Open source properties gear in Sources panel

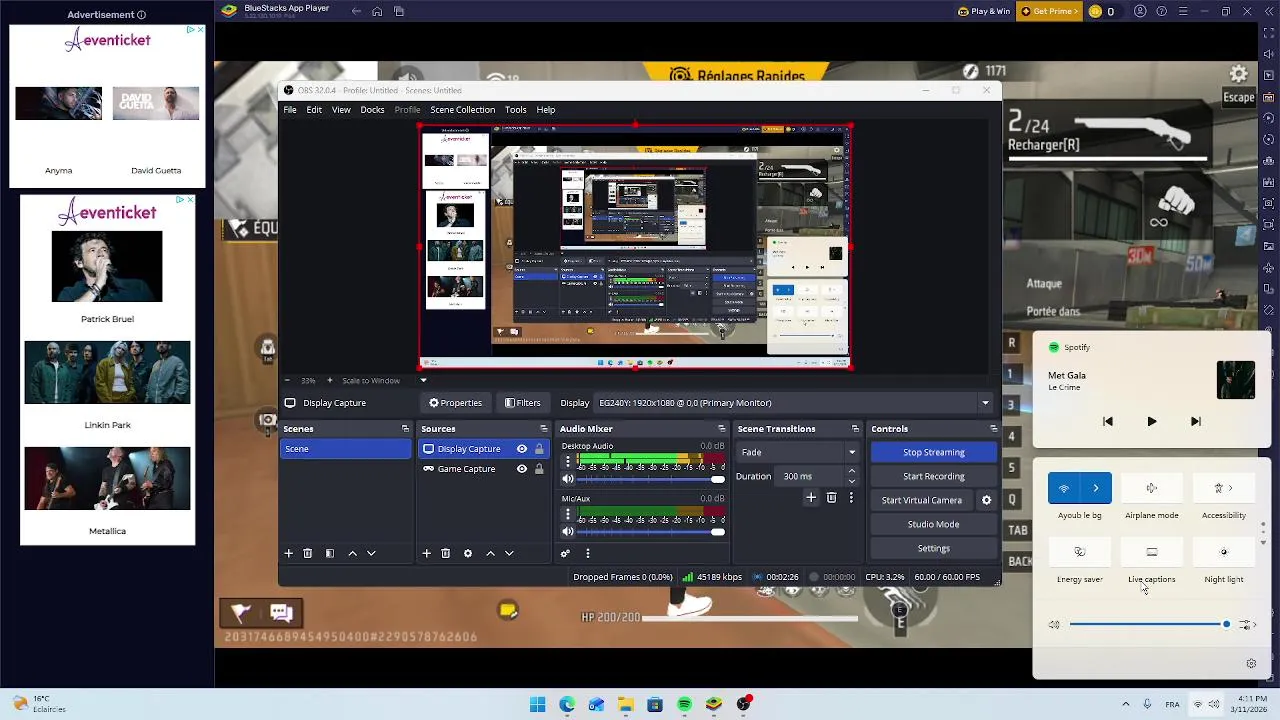[467, 553]
